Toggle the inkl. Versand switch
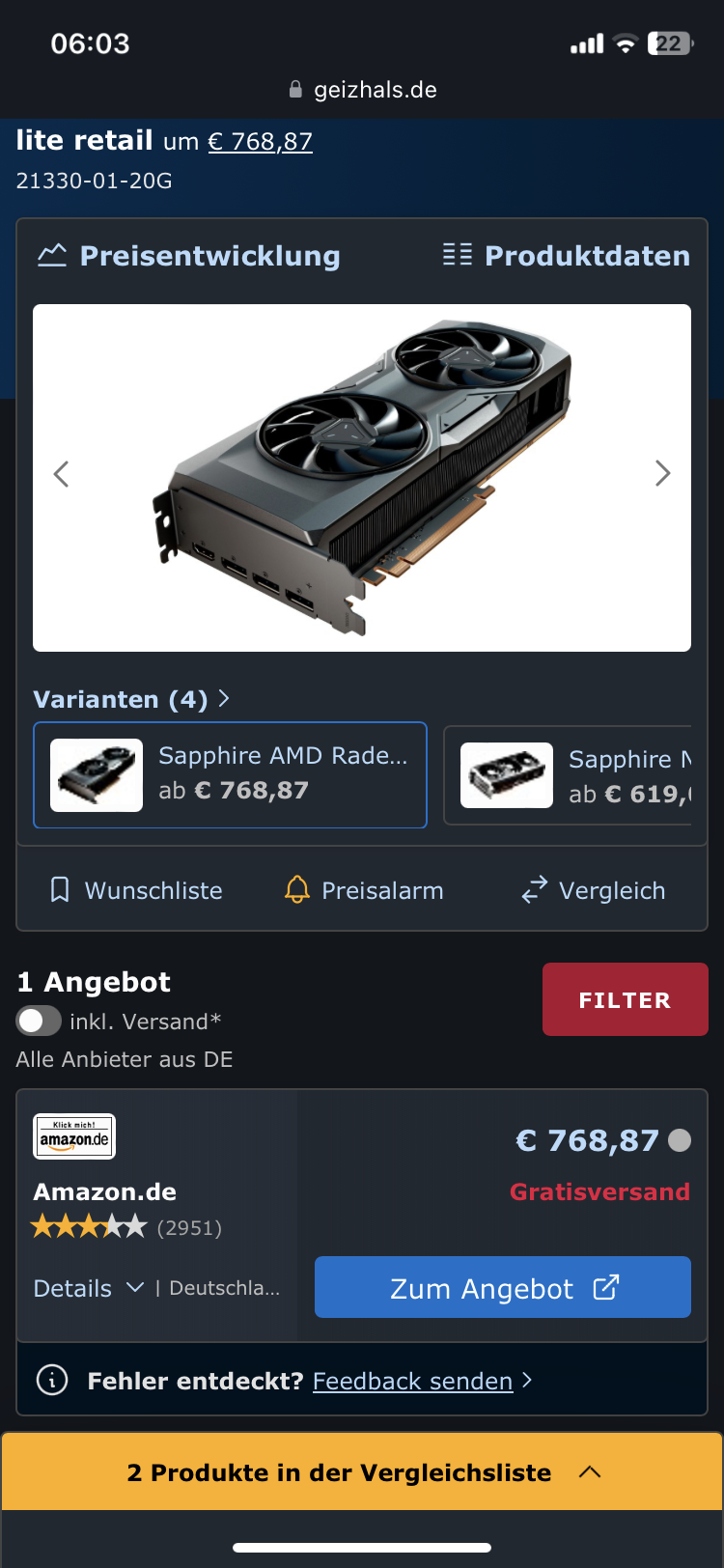Viewport: 724px width, 1568px height. [x=39, y=1022]
